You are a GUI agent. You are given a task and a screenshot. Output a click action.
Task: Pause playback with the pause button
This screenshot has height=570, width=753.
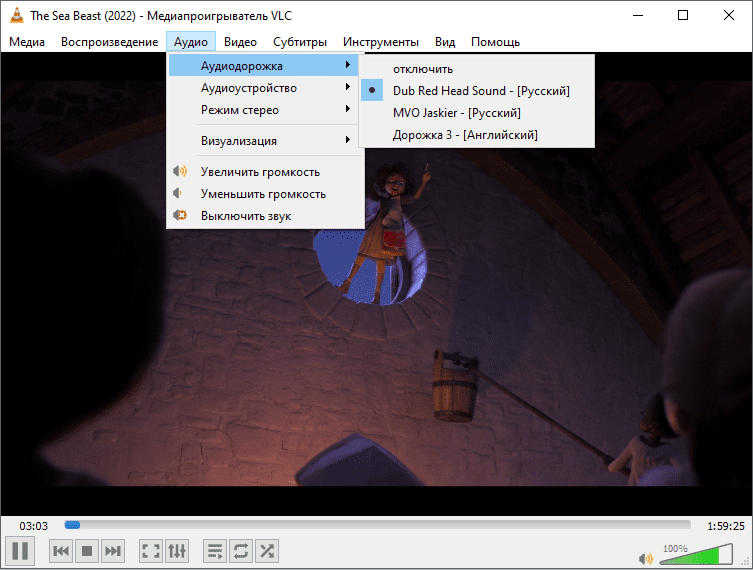click(x=20, y=551)
